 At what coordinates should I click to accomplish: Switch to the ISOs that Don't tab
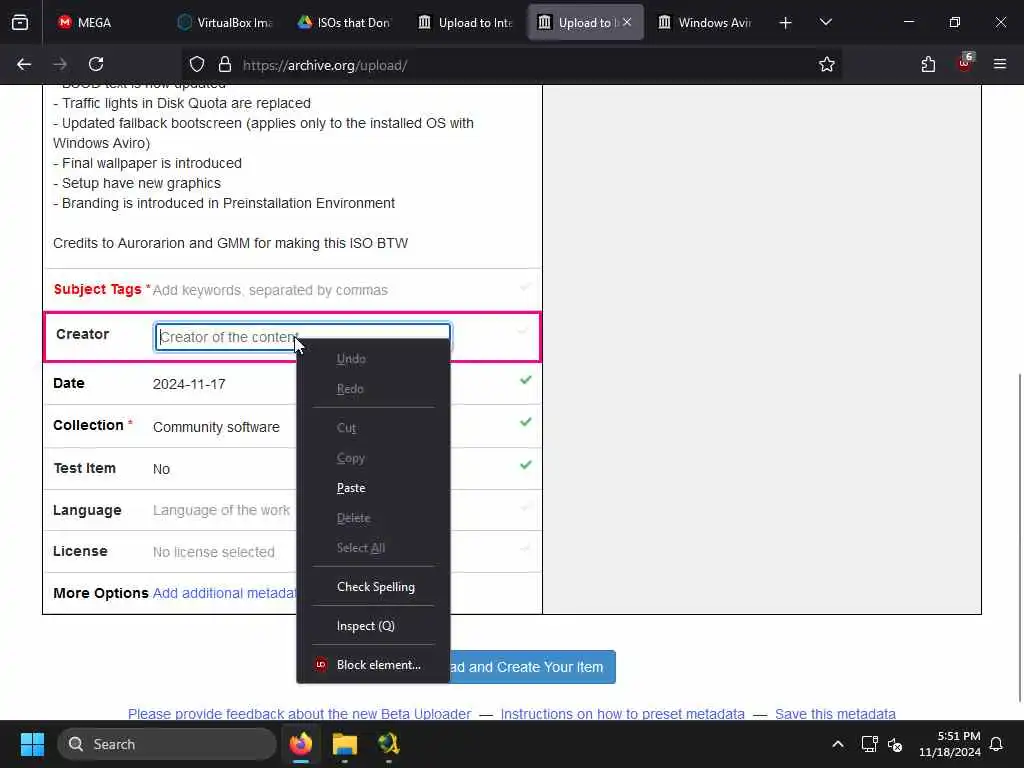click(344, 23)
